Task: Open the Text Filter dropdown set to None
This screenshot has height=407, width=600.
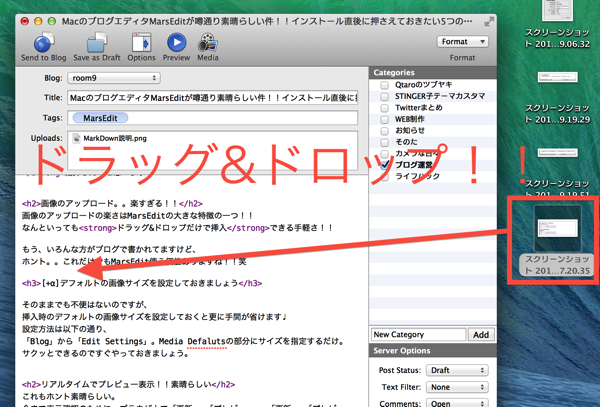Action: (x=457, y=387)
